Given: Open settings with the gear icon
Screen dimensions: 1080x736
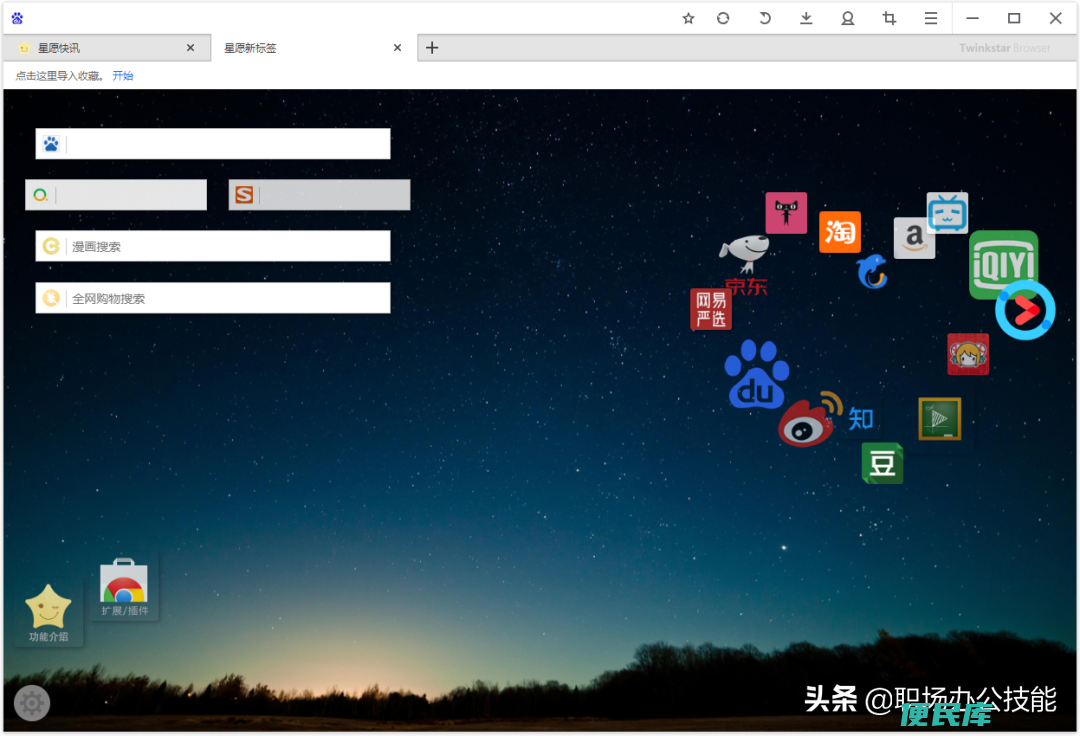Looking at the screenshot, I should (x=32, y=703).
